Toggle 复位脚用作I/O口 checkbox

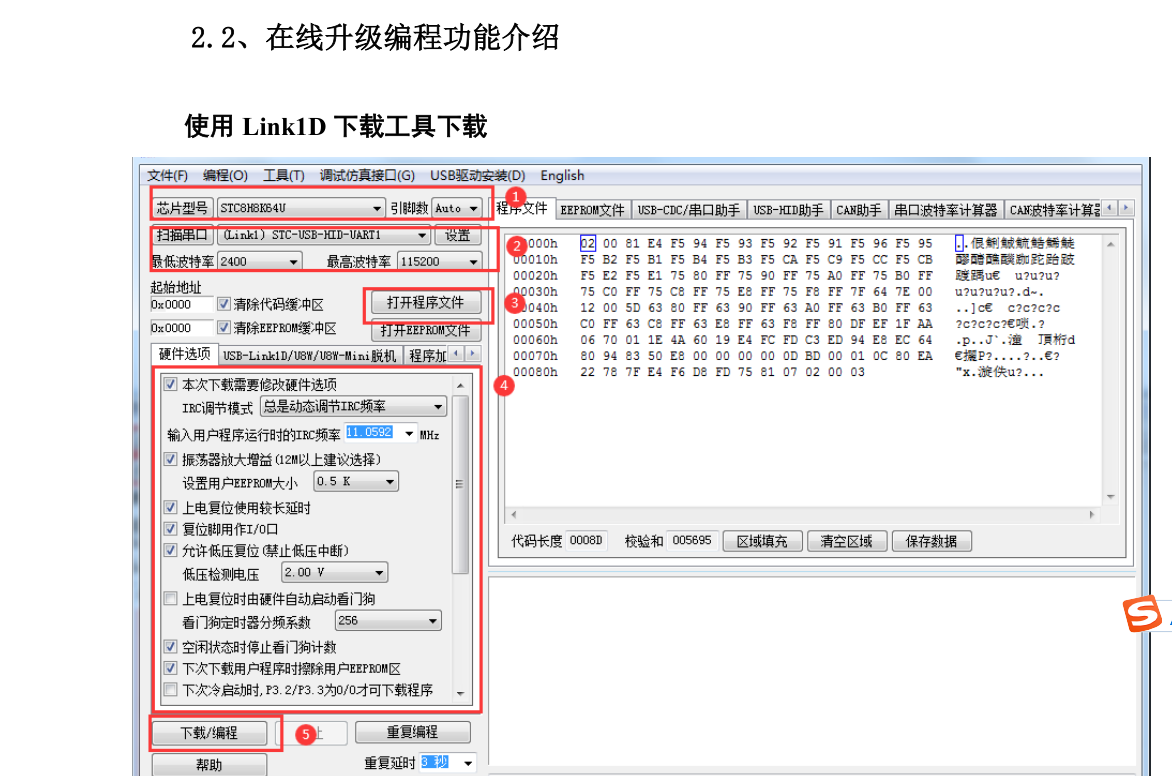[170, 529]
